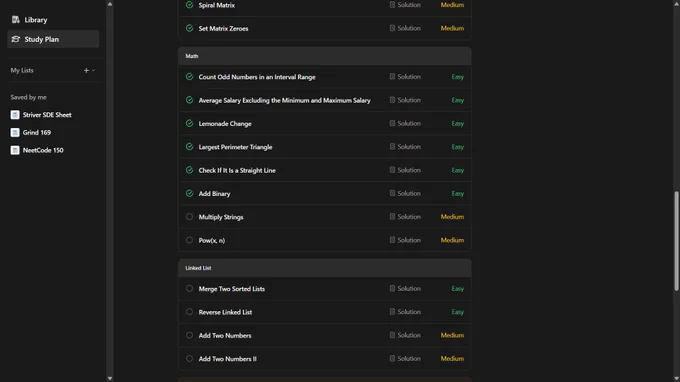The width and height of the screenshot is (680, 382).
Task: Open the Check If It Is a Straight Line problem
Action: [x=237, y=170]
